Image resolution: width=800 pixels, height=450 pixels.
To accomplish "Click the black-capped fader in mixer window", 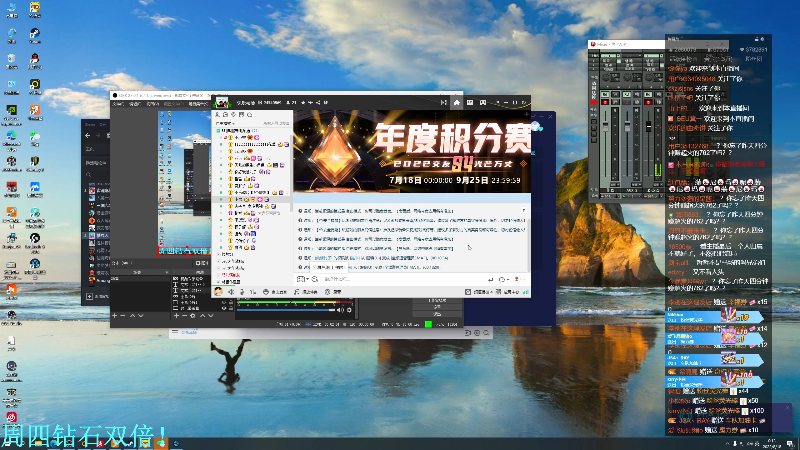I will click(648, 126).
